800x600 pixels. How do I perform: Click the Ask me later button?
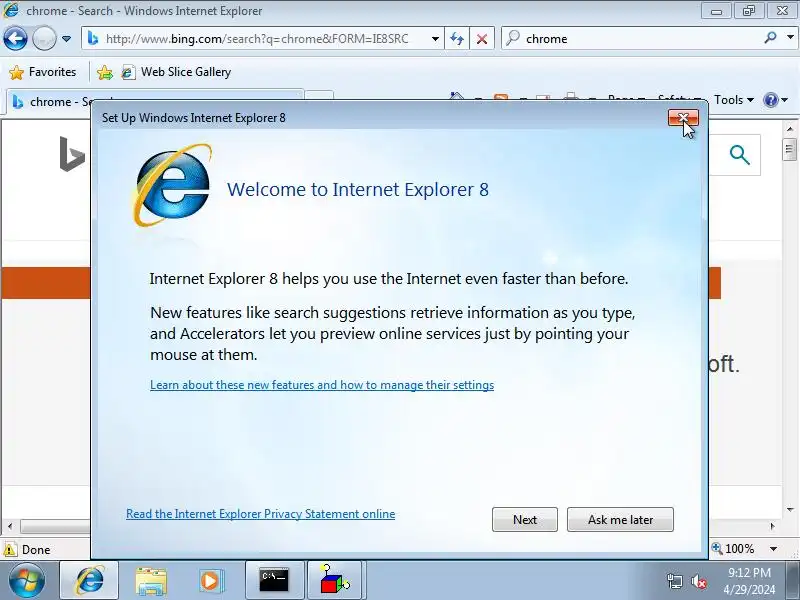(x=620, y=519)
